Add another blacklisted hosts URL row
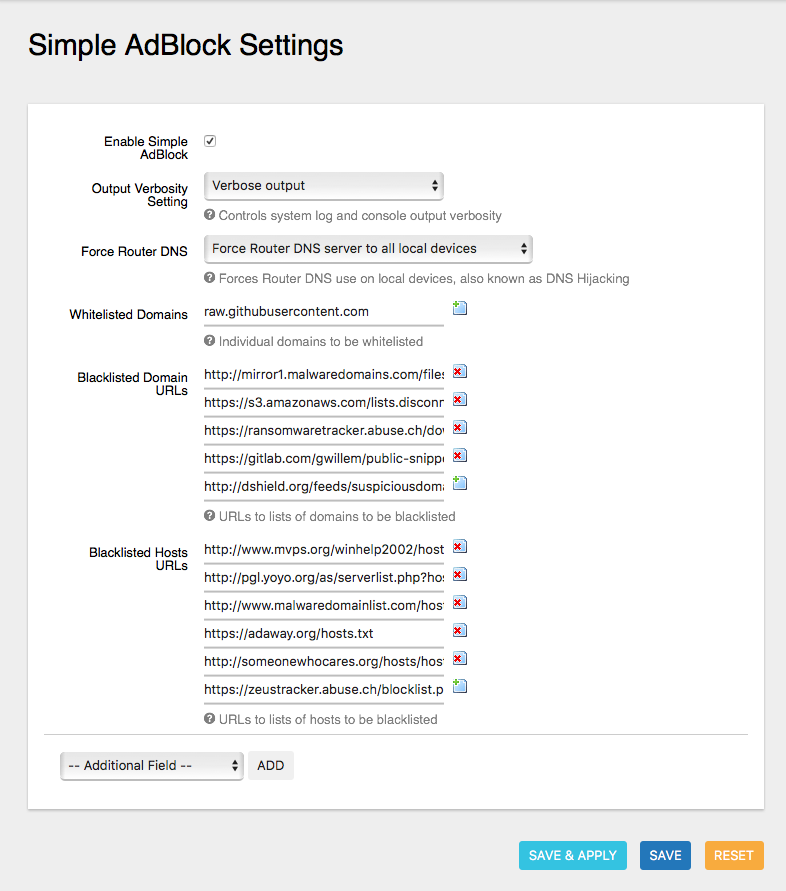This screenshot has width=786, height=891. pos(459,686)
